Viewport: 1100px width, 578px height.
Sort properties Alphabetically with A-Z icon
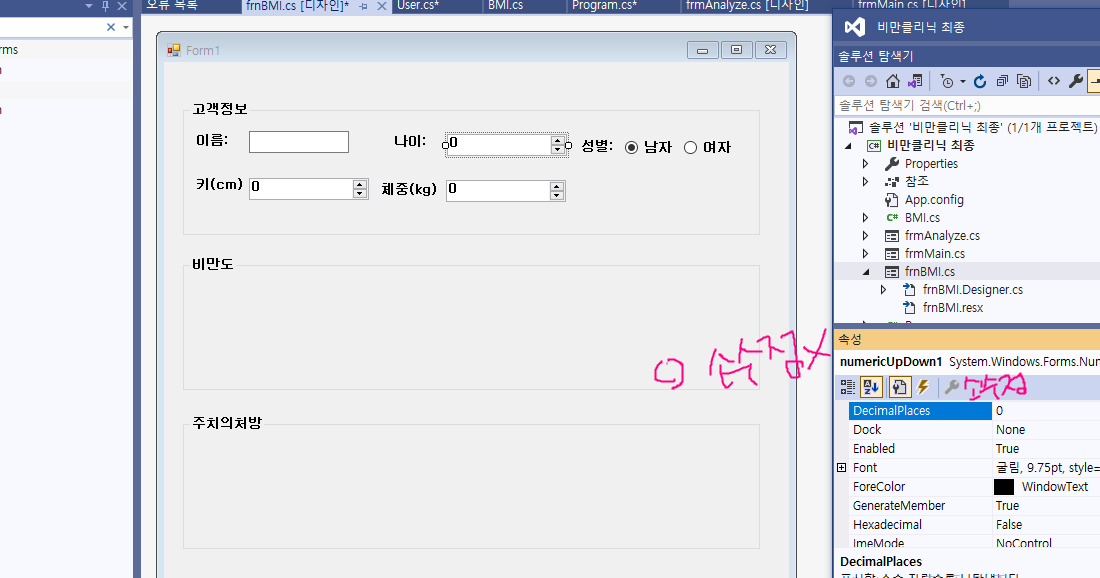pos(871,387)
